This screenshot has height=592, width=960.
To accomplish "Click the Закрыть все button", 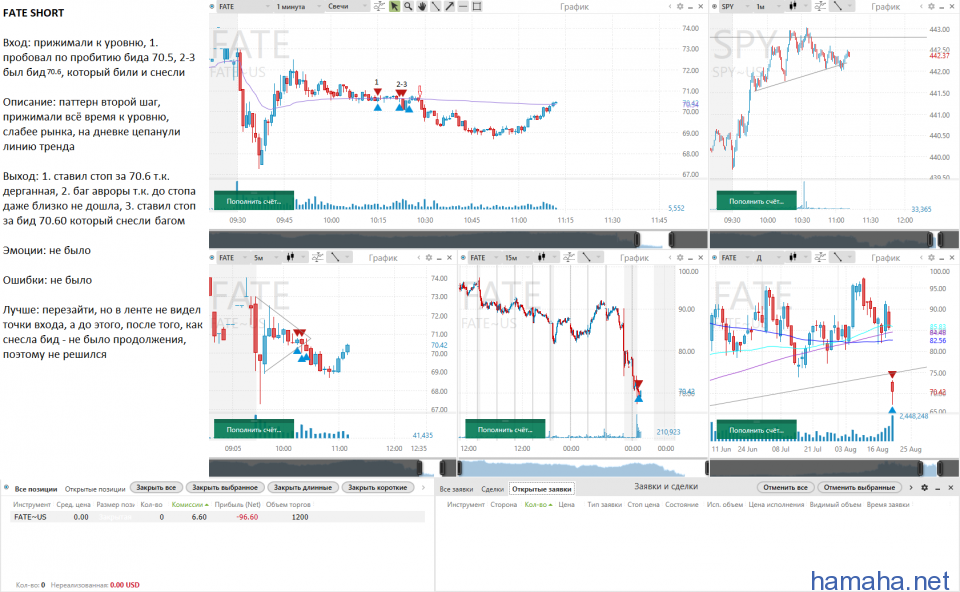I will tap(156, 487).
